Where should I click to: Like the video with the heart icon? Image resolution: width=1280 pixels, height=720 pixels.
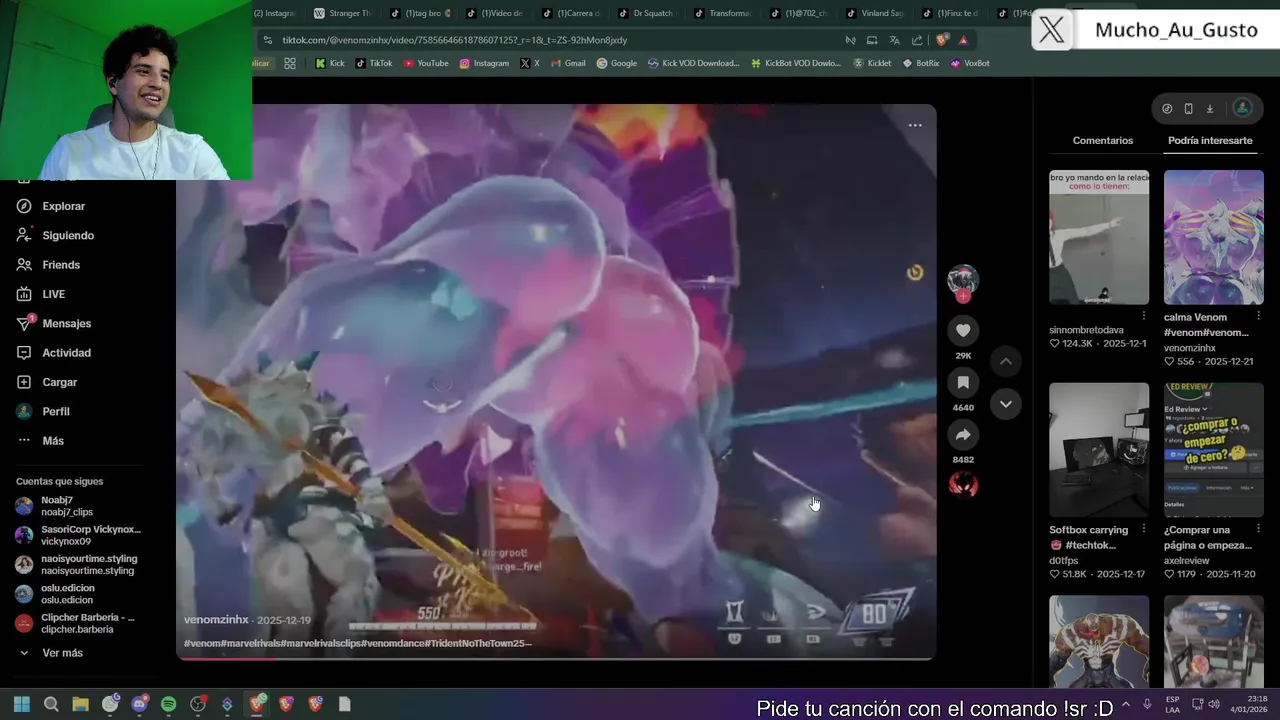click(x=963, y=331)
